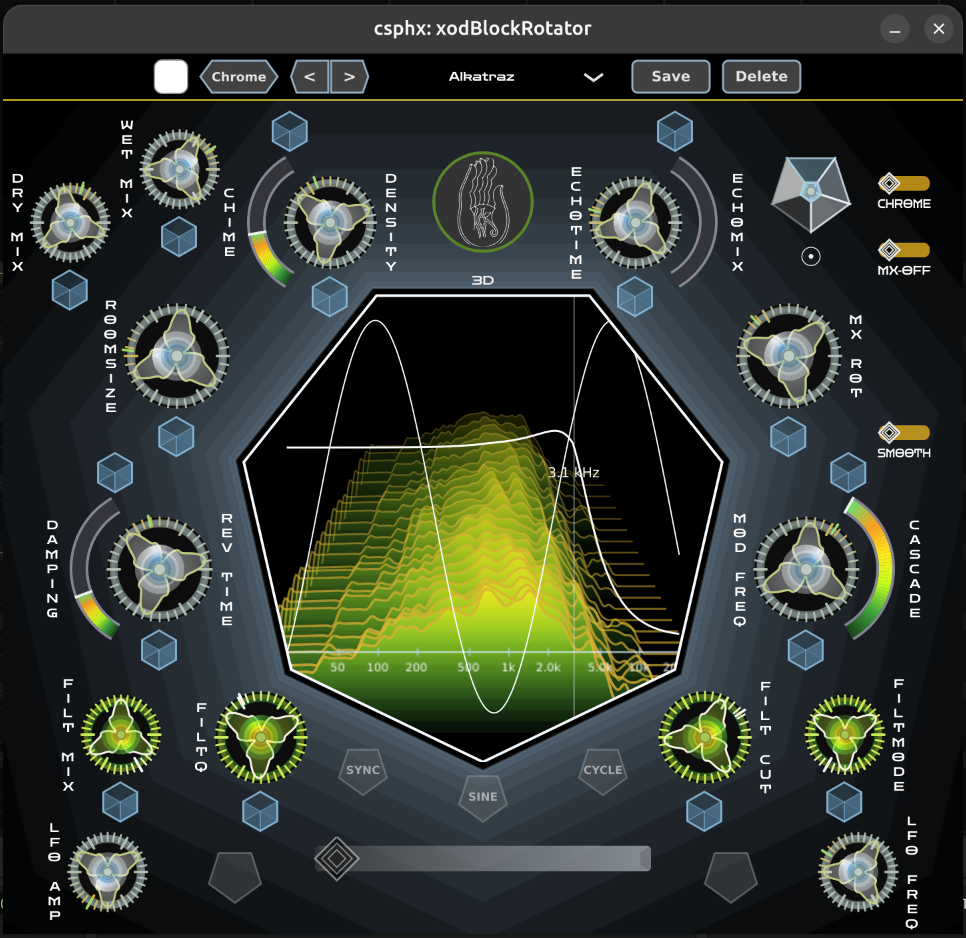This screenshot has height=938, width=966.
Task: Click the cube icon below MX Rot knob
Action: click(788, 437)
